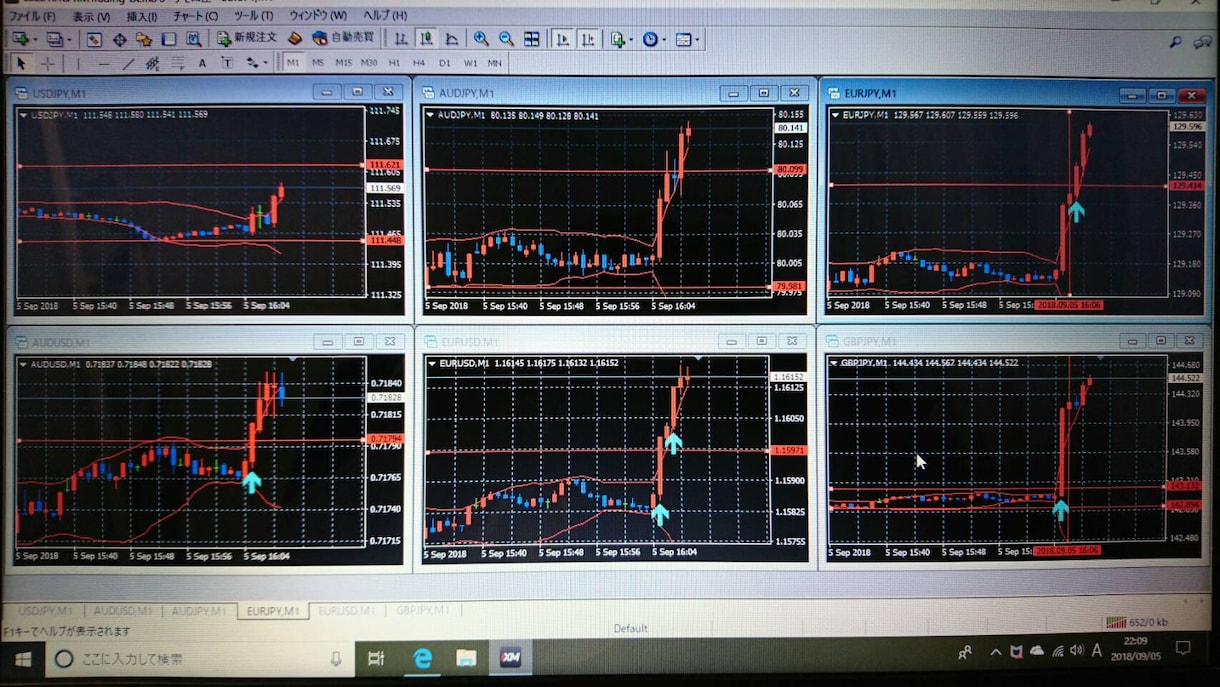This screenshot has height=687, width=1220.
Task: Select the crosshair cursor tool
Action: (x=47, y=63)
